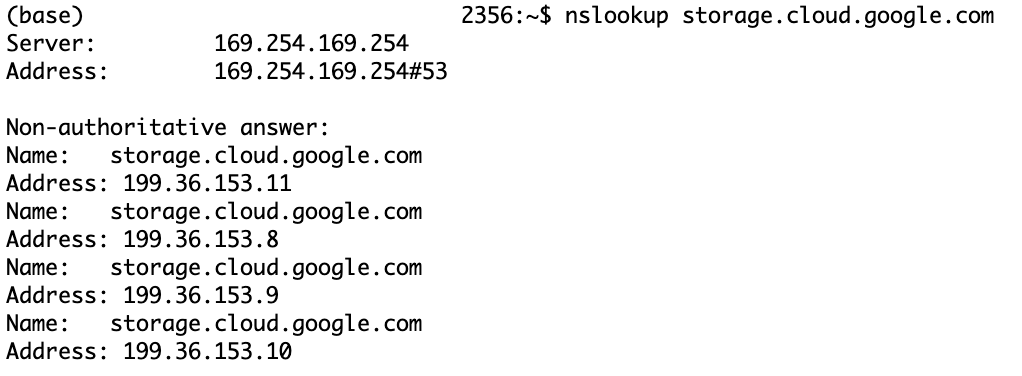Click the Address label under Server

(x=57, y=72)
